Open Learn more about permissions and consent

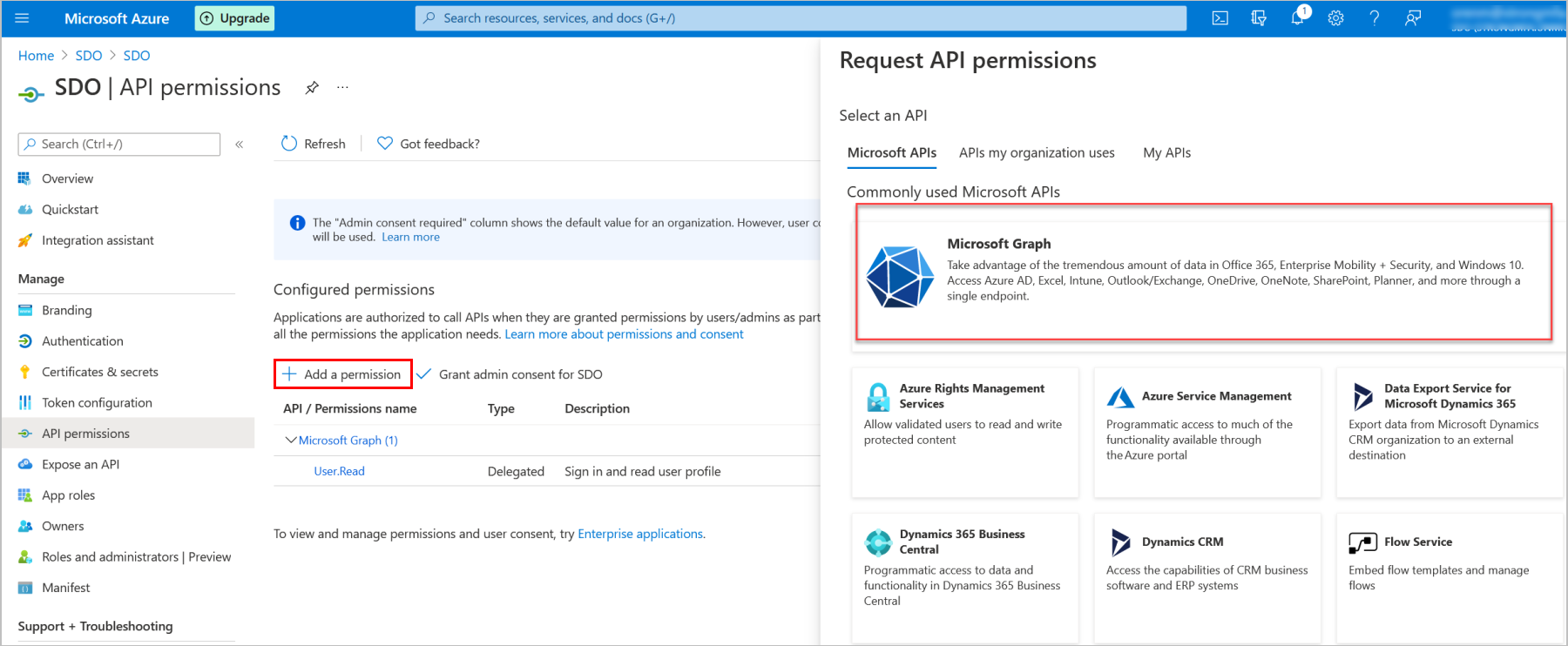[x=624, y=334]
